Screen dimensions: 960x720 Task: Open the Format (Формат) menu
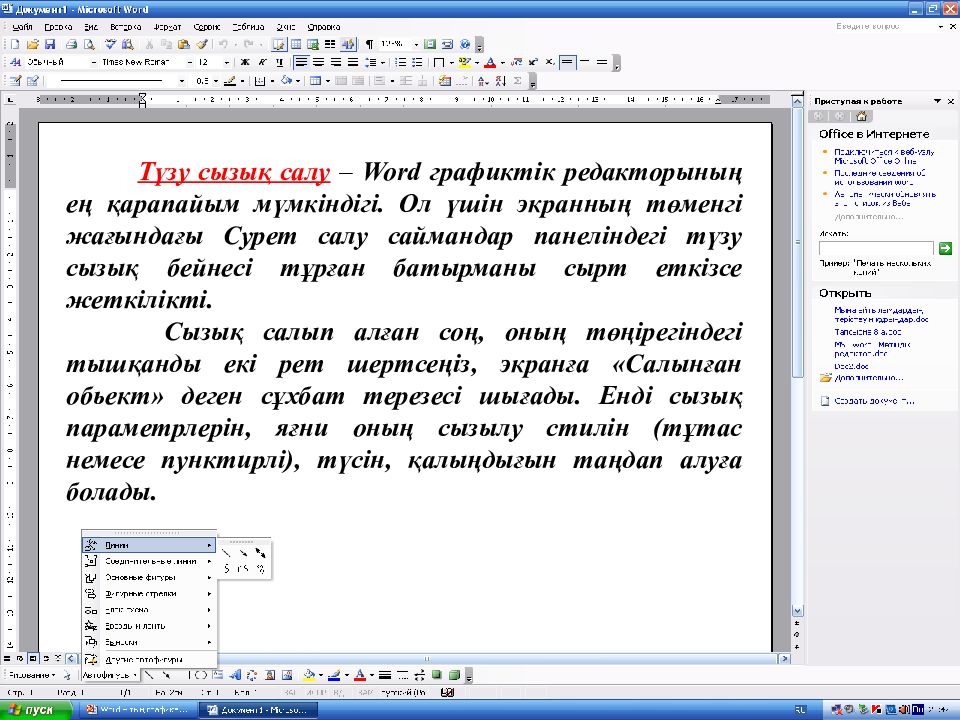click(167, 27)
